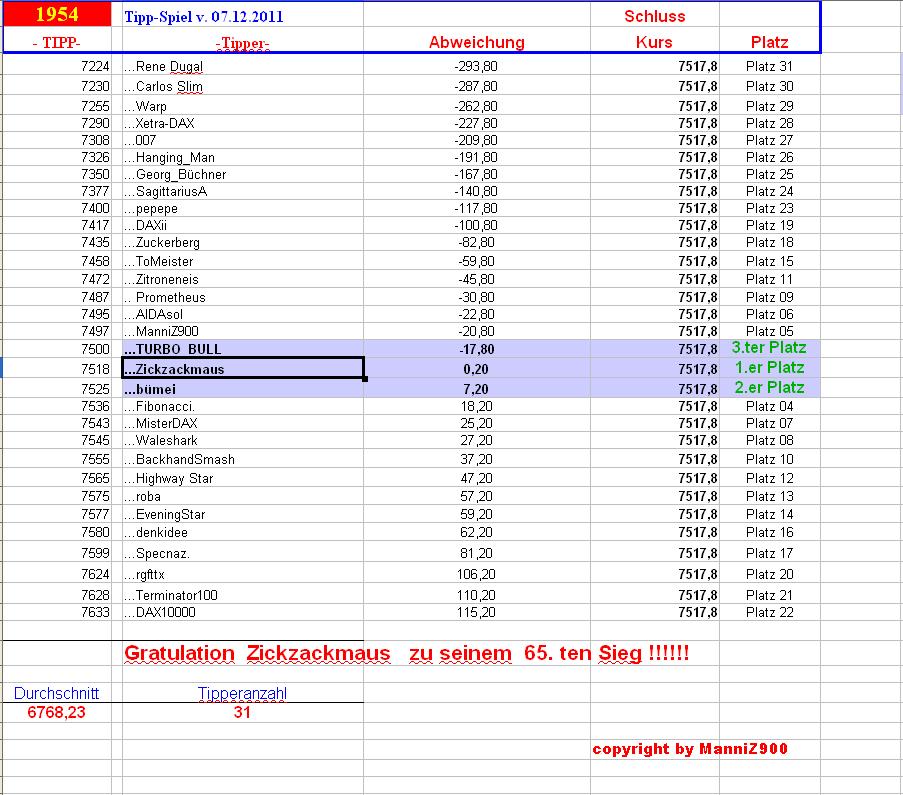Select the AIDAsol cell
This screenshot has height=795, width=903.
(242, 315)
